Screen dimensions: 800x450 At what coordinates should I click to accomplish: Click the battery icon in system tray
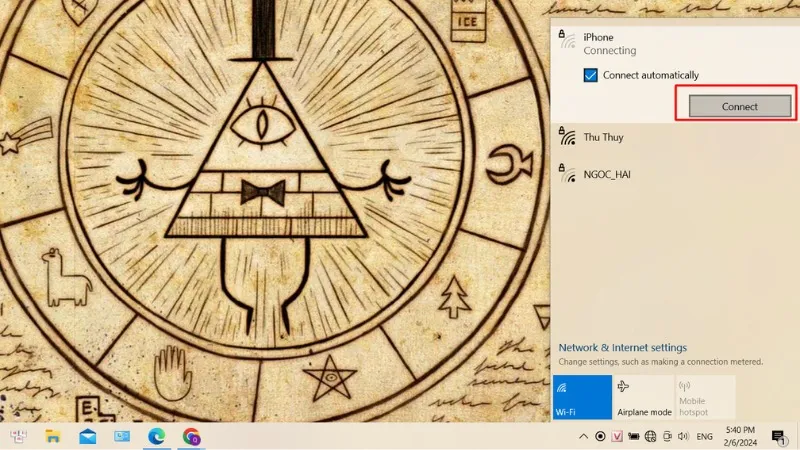point(634,437)
